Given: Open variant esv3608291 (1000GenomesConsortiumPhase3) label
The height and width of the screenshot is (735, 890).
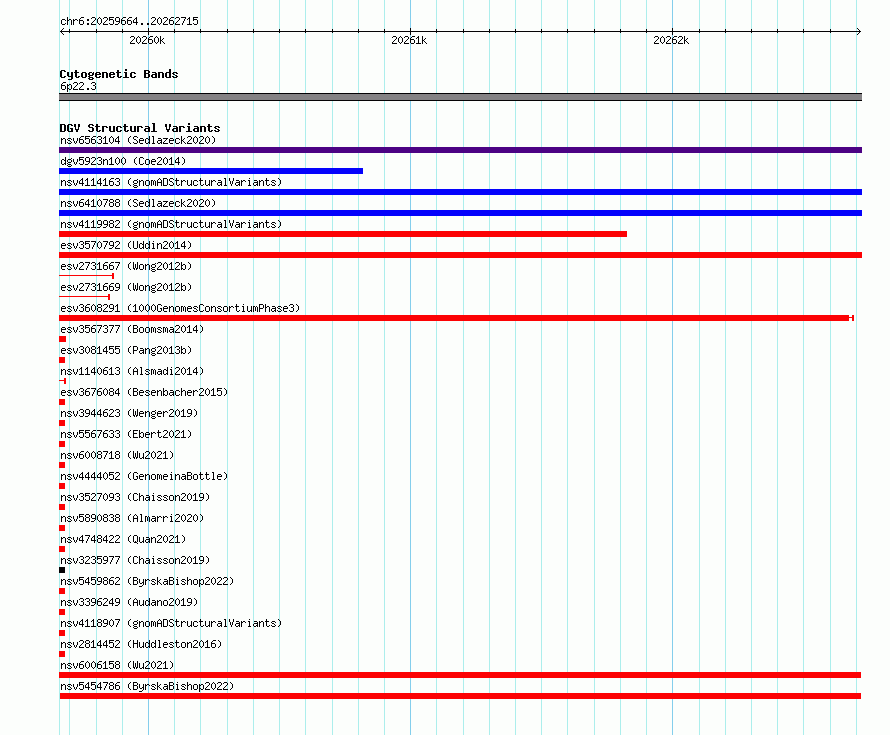Looking at the screenshot, I should pyautogui.click(x=180, y=308).
